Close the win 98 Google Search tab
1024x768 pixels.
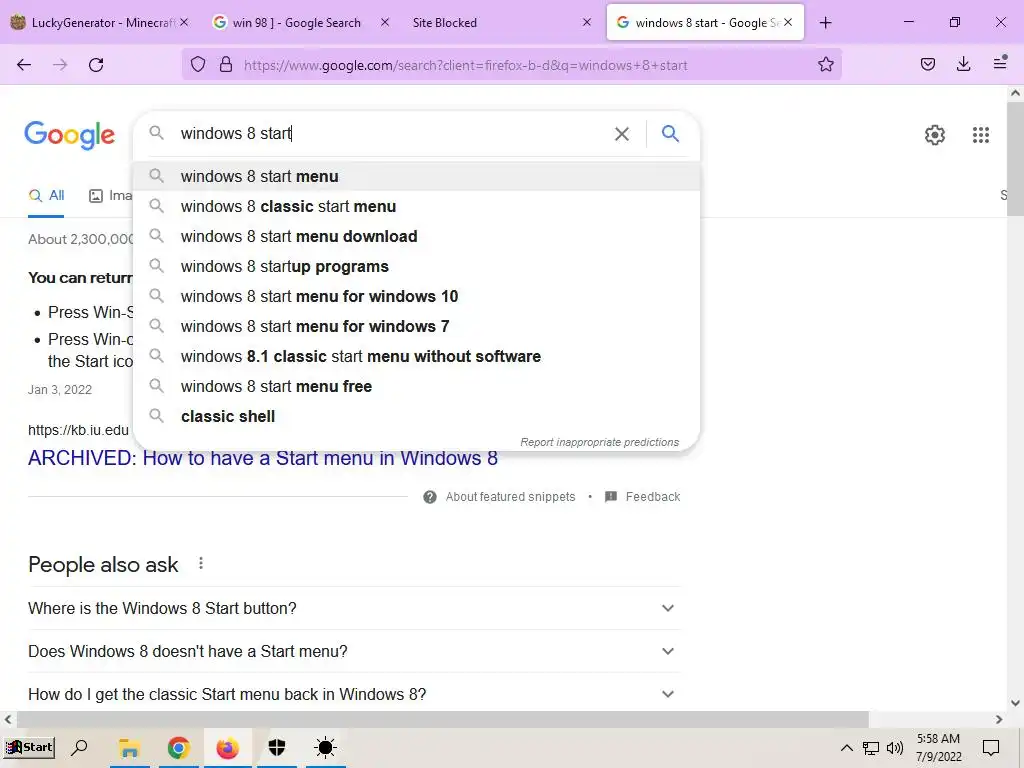tap(385, 23)
